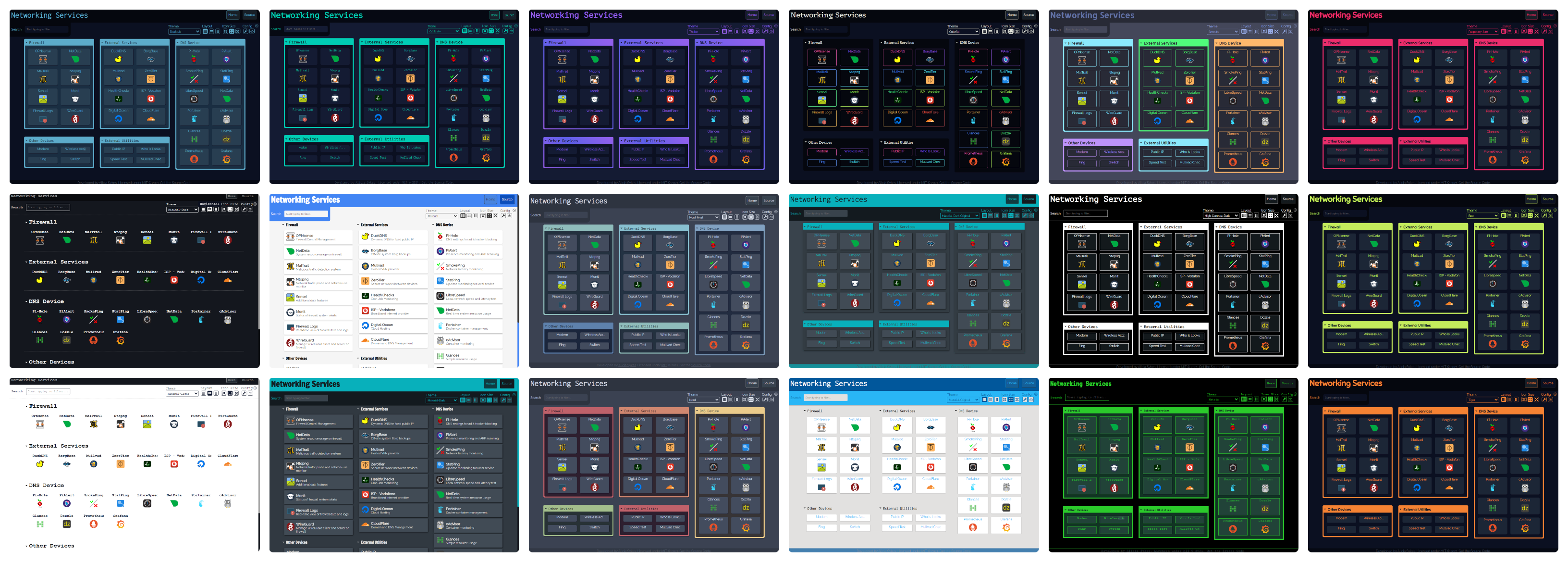Open DuckDNS under External Services
The image size is (1568, 562).
(x=119, y=57)
